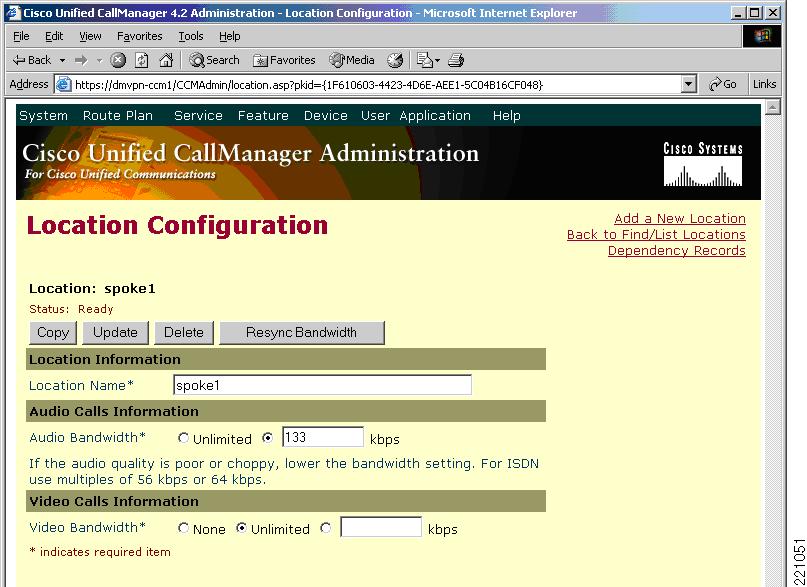Screen dimensions: 807x587
Task: Open the View menu
Action: (90, 36)
